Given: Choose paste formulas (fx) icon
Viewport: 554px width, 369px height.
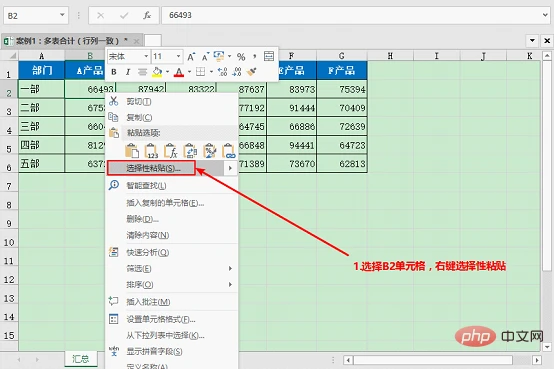Looking at the screenshot, I should [171, 151].
